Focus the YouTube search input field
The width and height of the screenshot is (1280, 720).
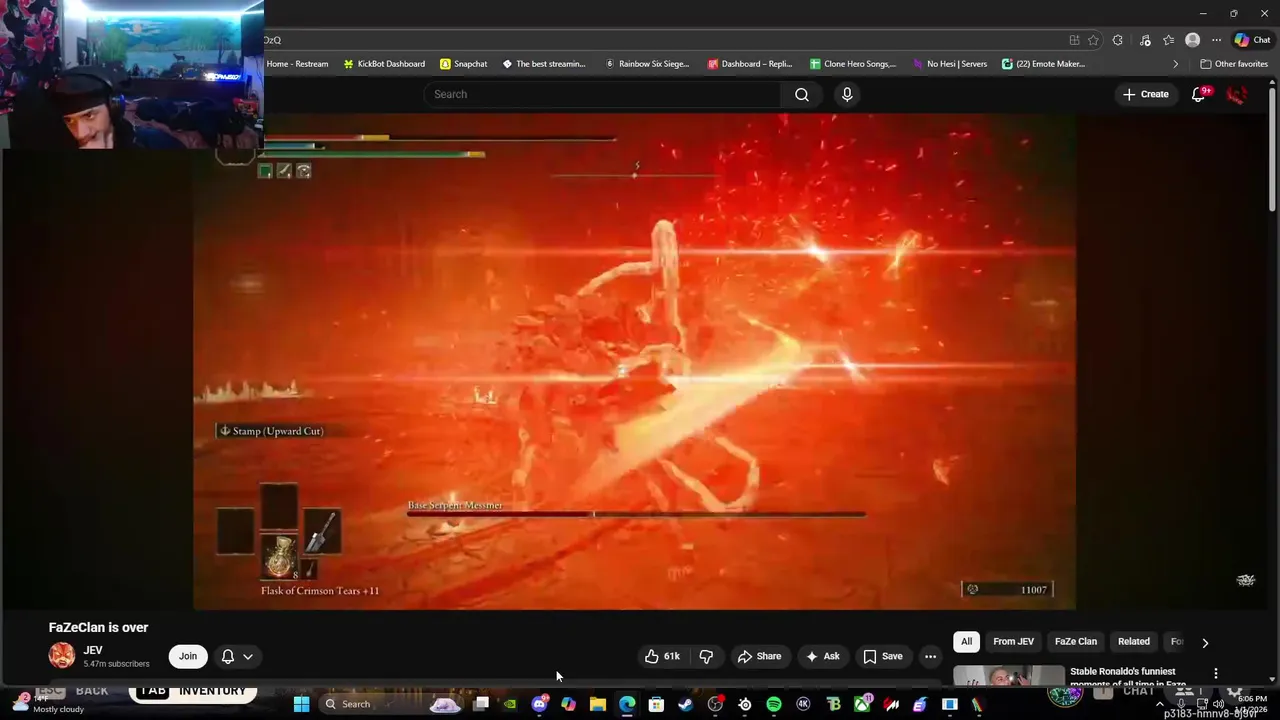tap(603, 94)
